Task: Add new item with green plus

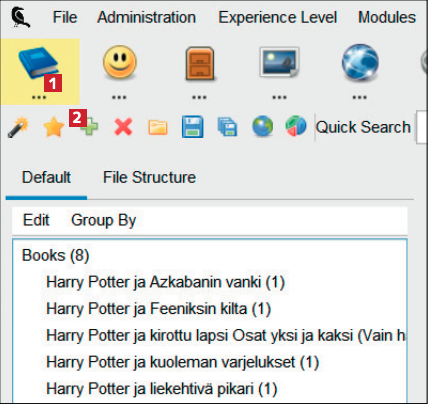Action: (x=89, y=126)
